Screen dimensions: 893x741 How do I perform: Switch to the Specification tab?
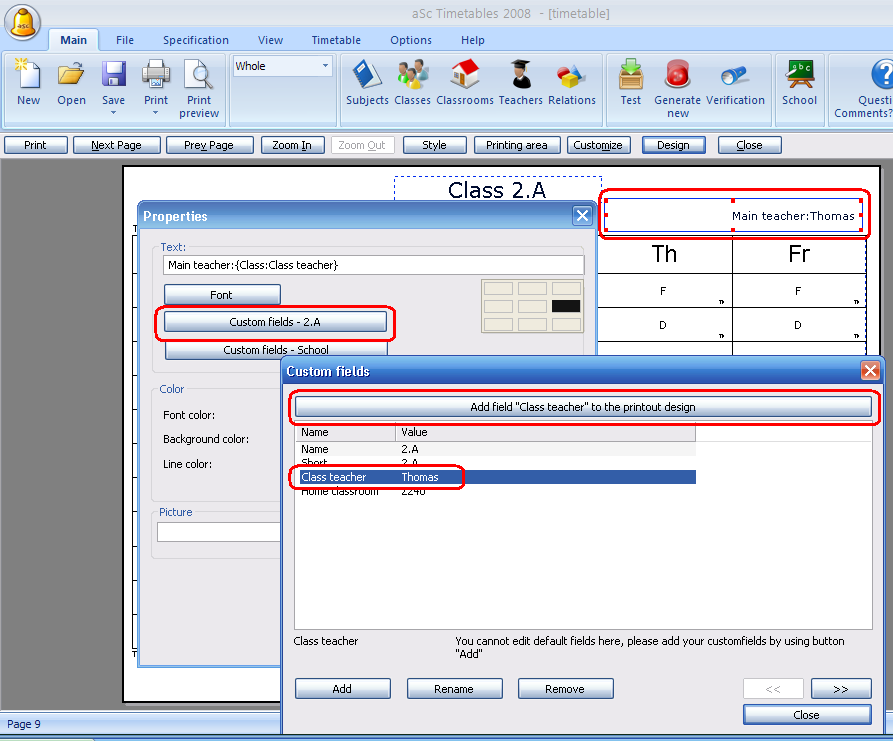click(x=196, y=40)
